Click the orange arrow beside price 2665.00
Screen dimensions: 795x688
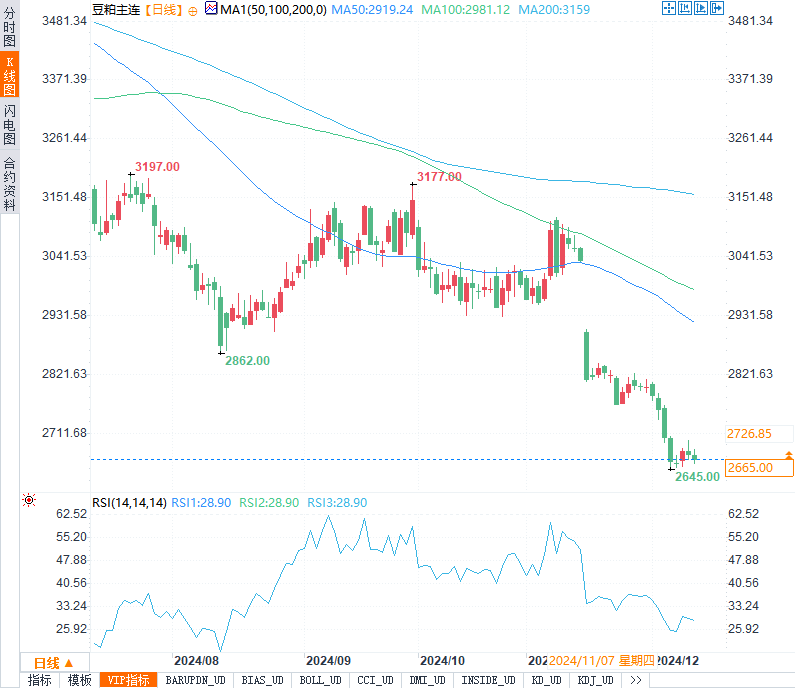point(788,455)
